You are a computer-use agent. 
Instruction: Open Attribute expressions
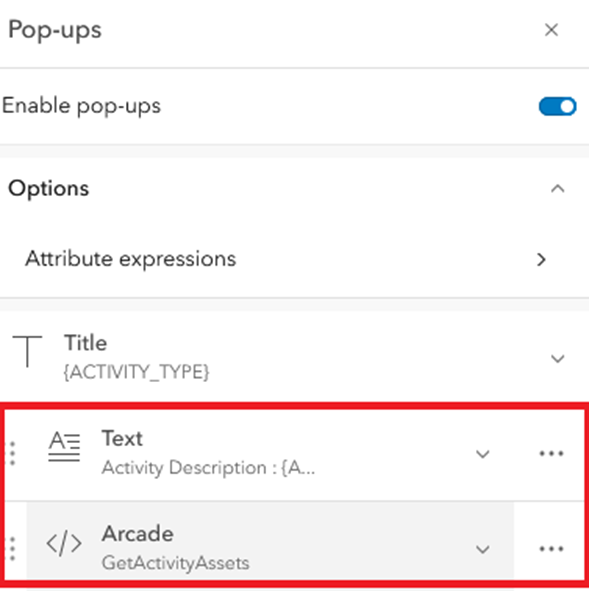[x=294, y=259]
